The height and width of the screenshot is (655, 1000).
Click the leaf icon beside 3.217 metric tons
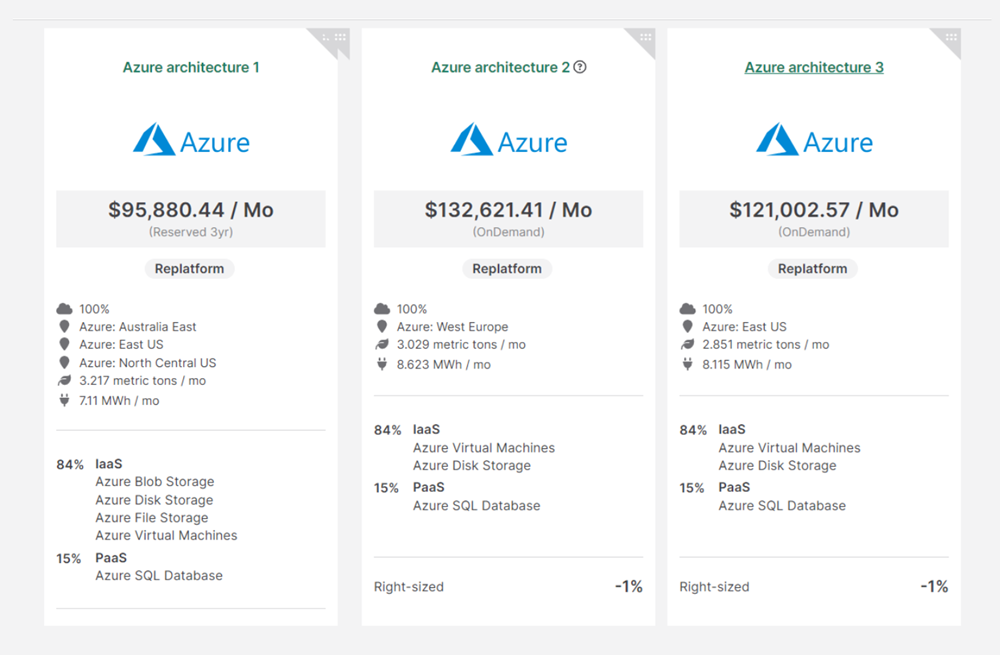[x=64, y=381]
